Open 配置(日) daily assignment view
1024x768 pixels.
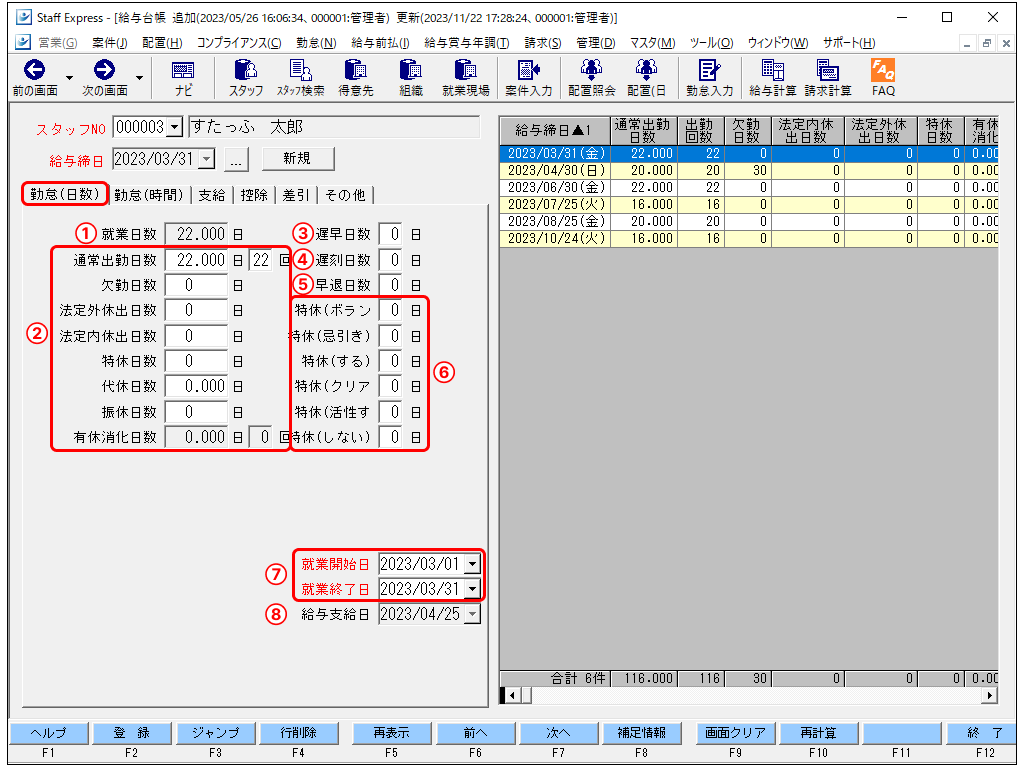(x=645, y=78)
